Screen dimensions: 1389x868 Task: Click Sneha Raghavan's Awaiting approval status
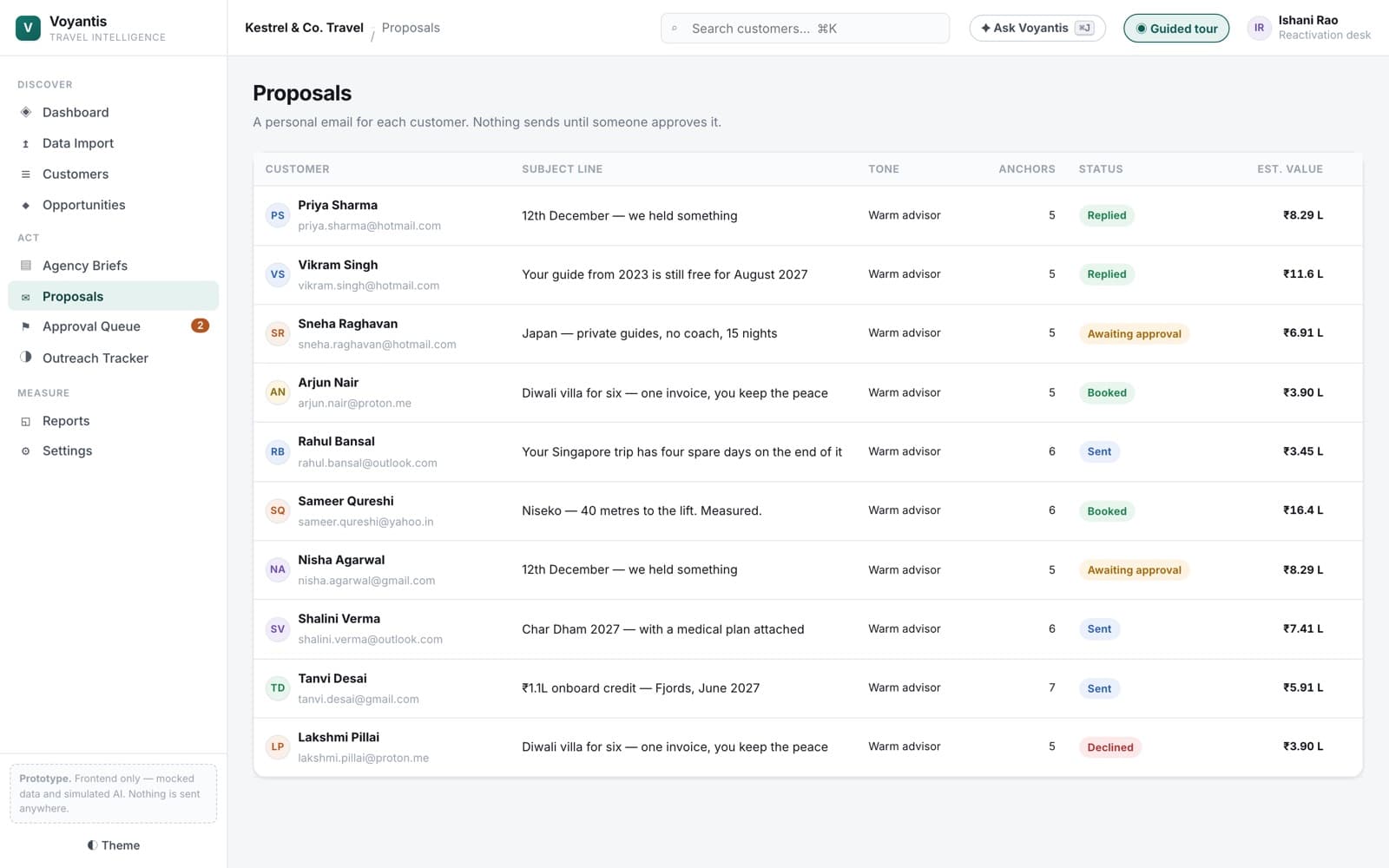(x=1134, y=334)
